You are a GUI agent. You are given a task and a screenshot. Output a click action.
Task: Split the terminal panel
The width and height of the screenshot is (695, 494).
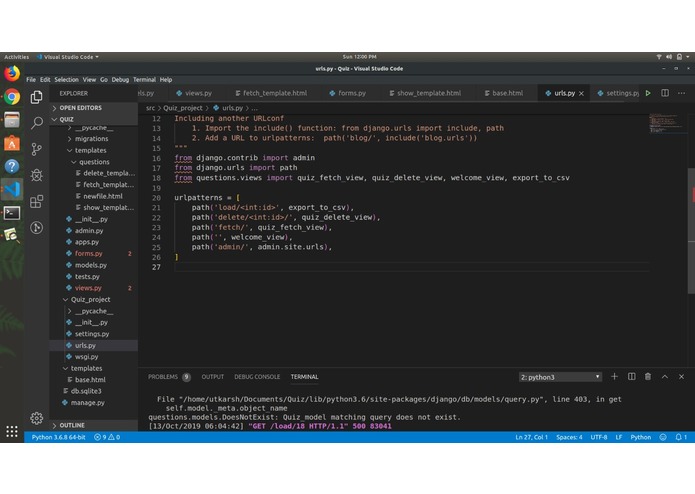tap(632, 377)
